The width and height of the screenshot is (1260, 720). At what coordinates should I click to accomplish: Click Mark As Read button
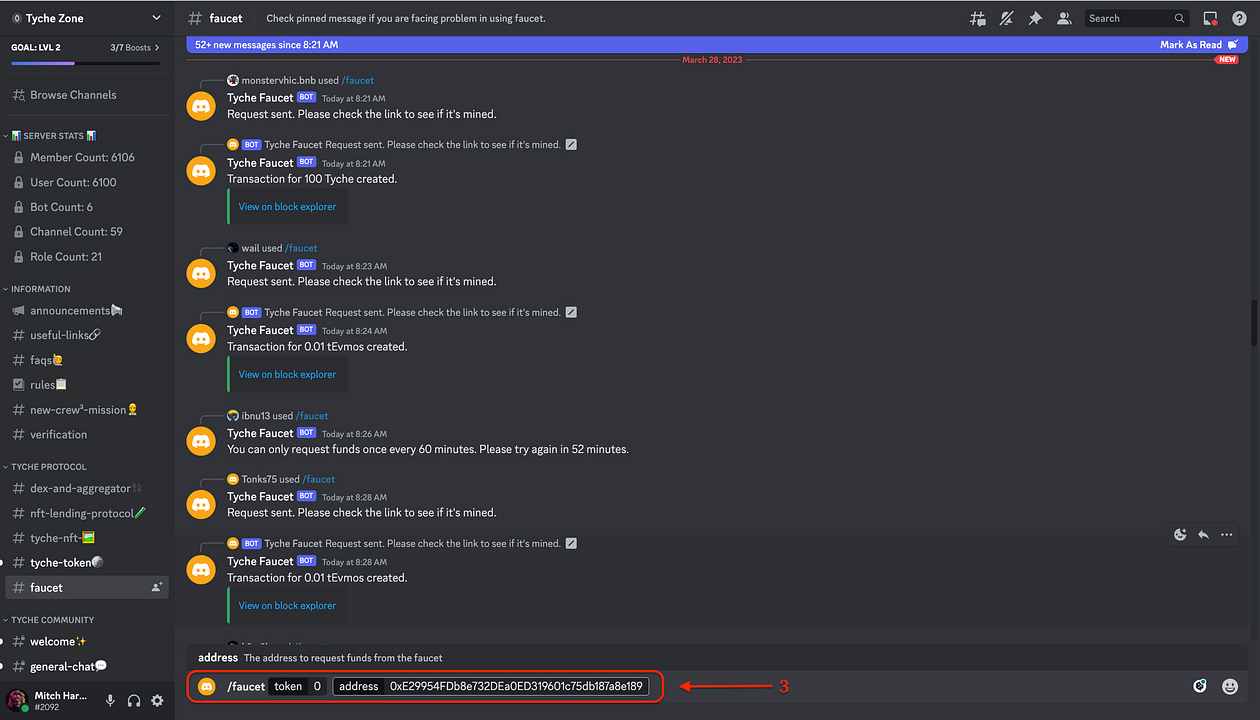click(1198, 45)
